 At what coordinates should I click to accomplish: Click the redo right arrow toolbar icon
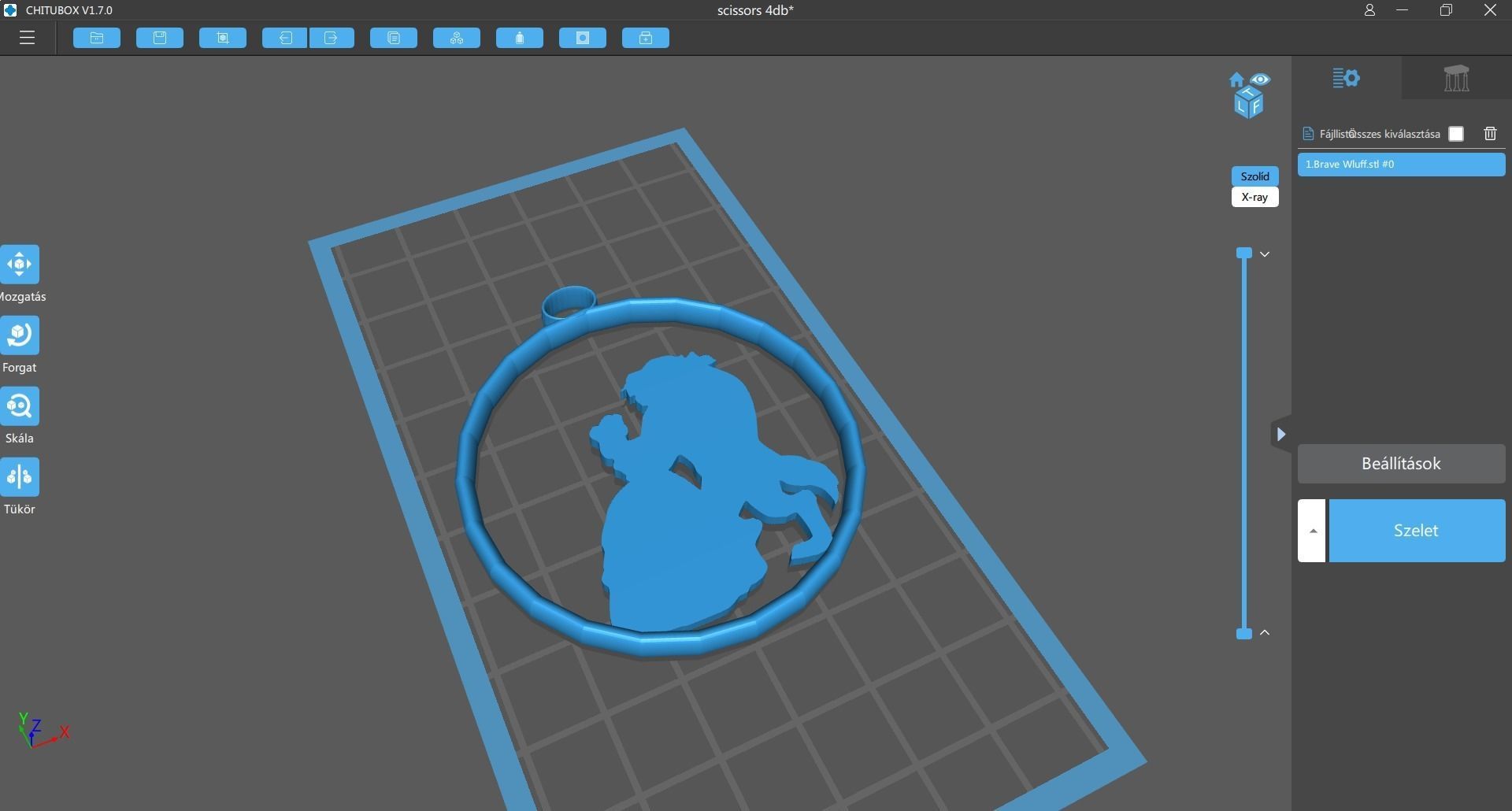(x=332, y=38)
